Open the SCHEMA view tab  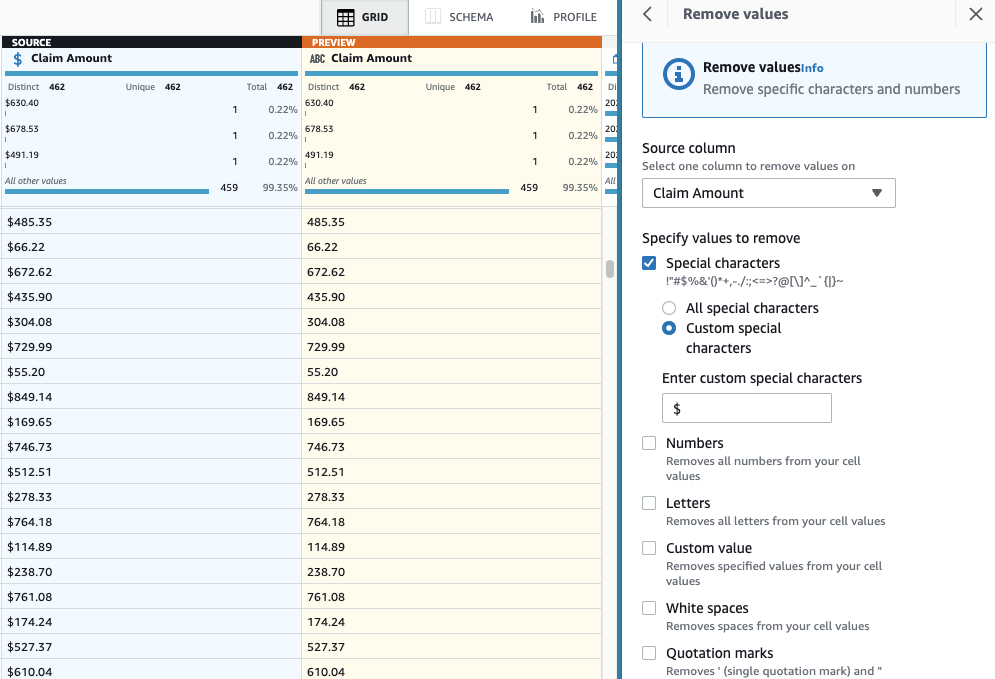coord(459,17)
